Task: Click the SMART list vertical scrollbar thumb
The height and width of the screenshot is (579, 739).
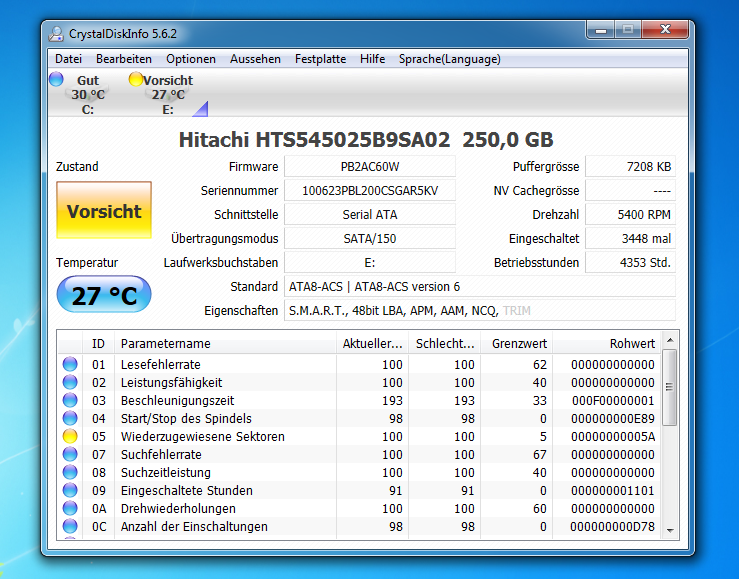Action: pyautogui.click(x=669, y=387)
